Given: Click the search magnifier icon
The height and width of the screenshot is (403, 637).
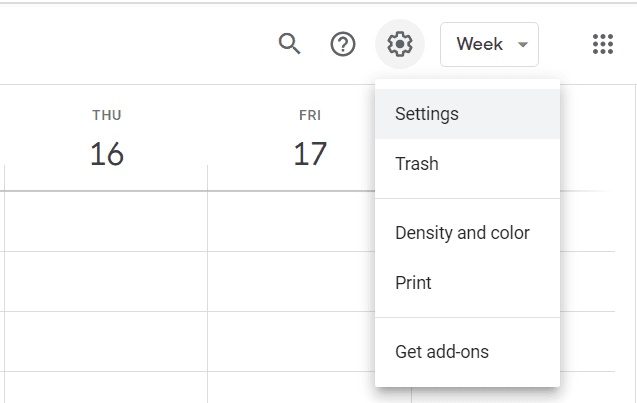Looking at the screenshot, I should pyautogui.click(x=290, y=44).
